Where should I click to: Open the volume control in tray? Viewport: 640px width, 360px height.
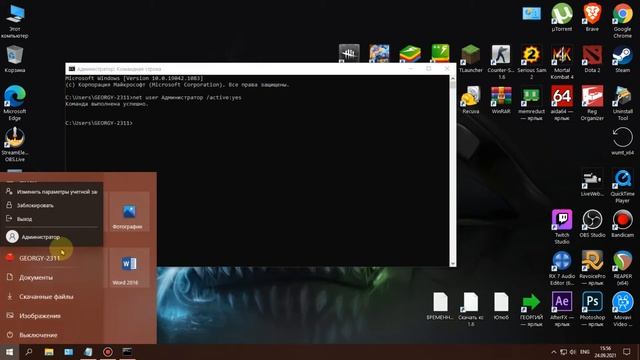pyautogui.click(x=573, y=352)
